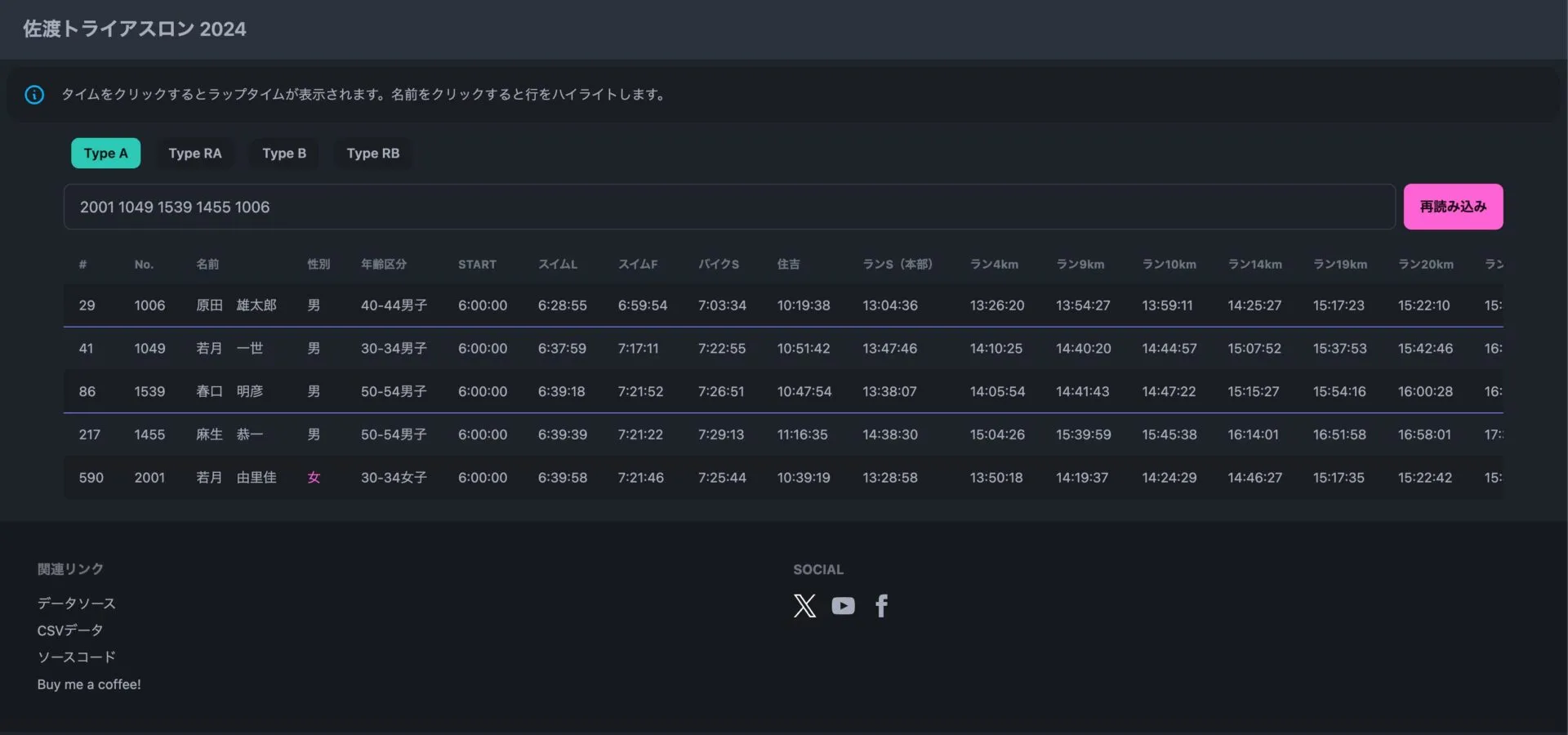Click the ラン10km column header

tap(1169, 265)
